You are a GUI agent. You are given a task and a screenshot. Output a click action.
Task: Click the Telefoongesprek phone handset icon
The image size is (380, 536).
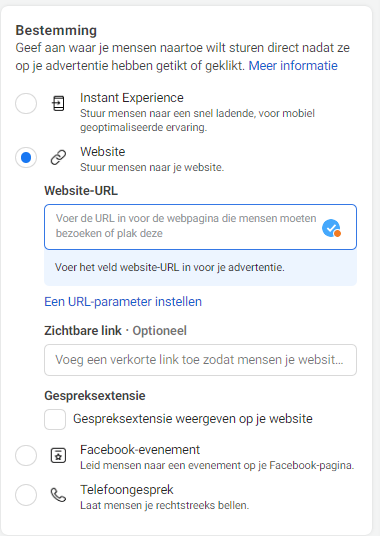(58, 495)
